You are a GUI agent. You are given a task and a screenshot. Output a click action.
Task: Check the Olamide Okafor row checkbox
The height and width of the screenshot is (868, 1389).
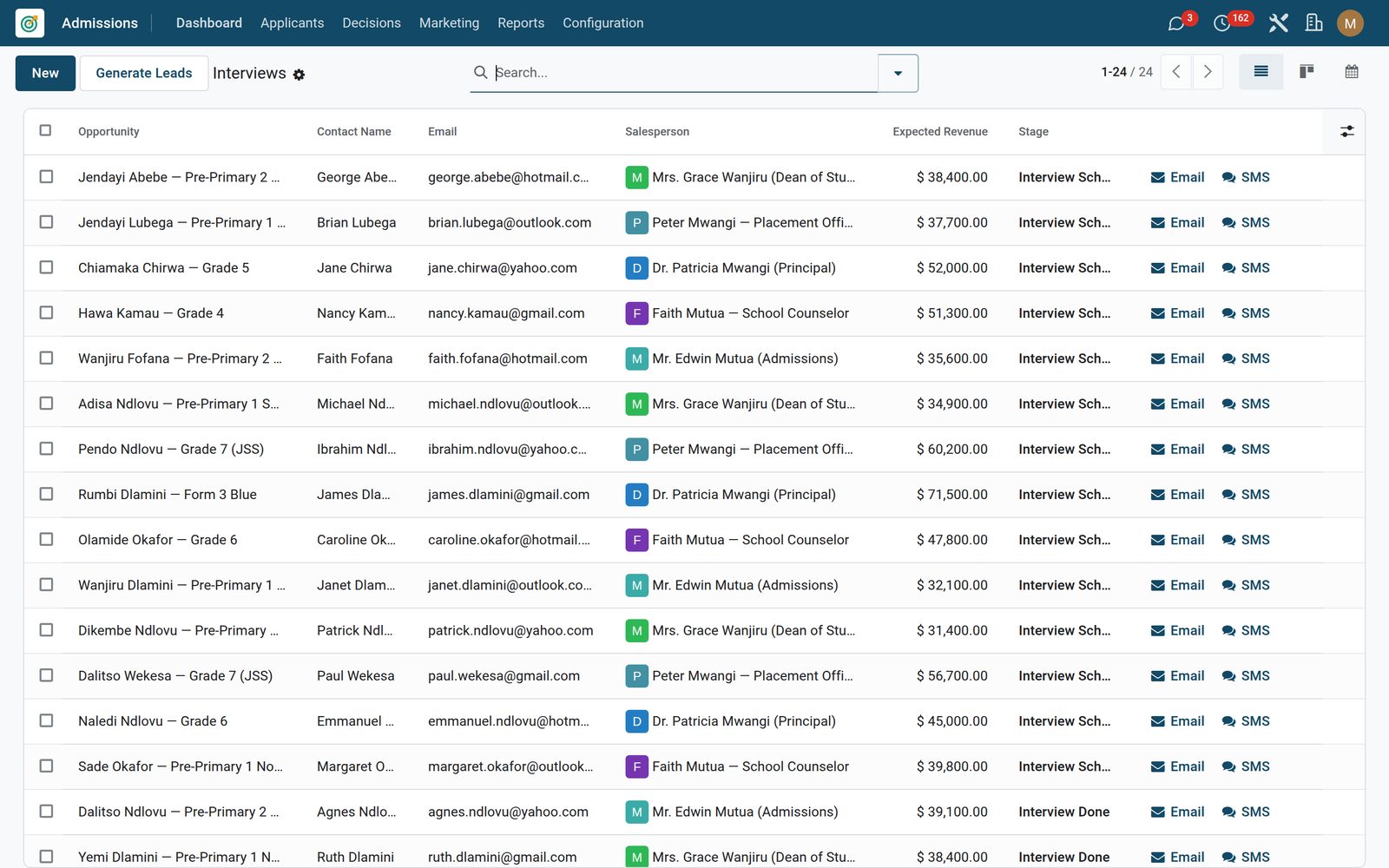[x=46, y=539]
